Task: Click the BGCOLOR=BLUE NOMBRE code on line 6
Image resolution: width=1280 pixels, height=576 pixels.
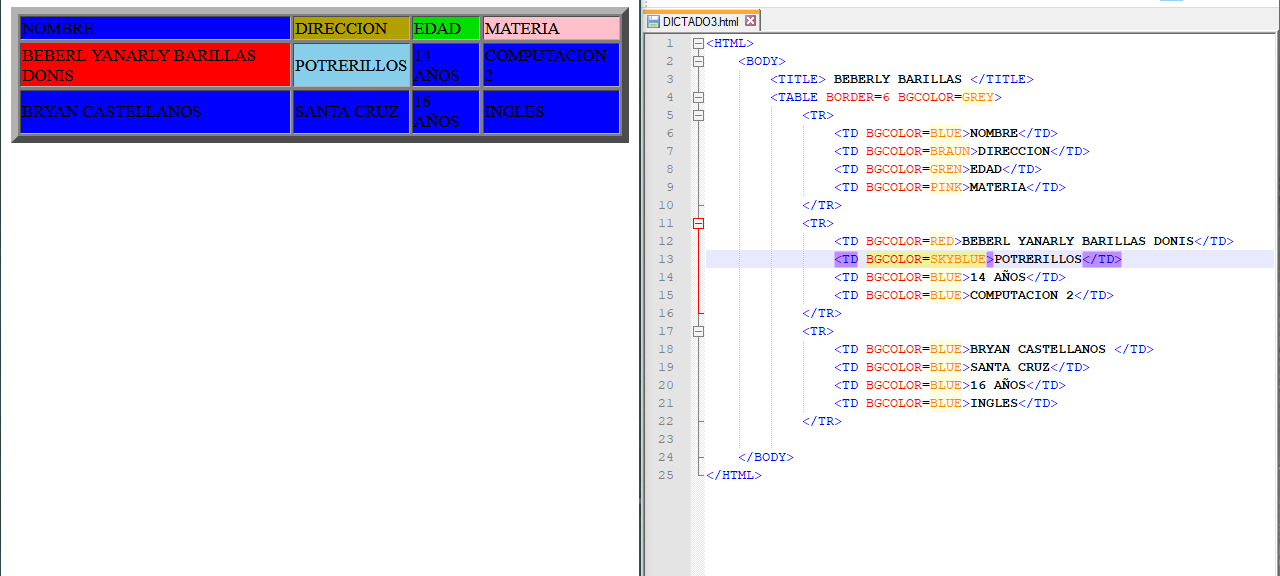Action: tap(946, 133)
